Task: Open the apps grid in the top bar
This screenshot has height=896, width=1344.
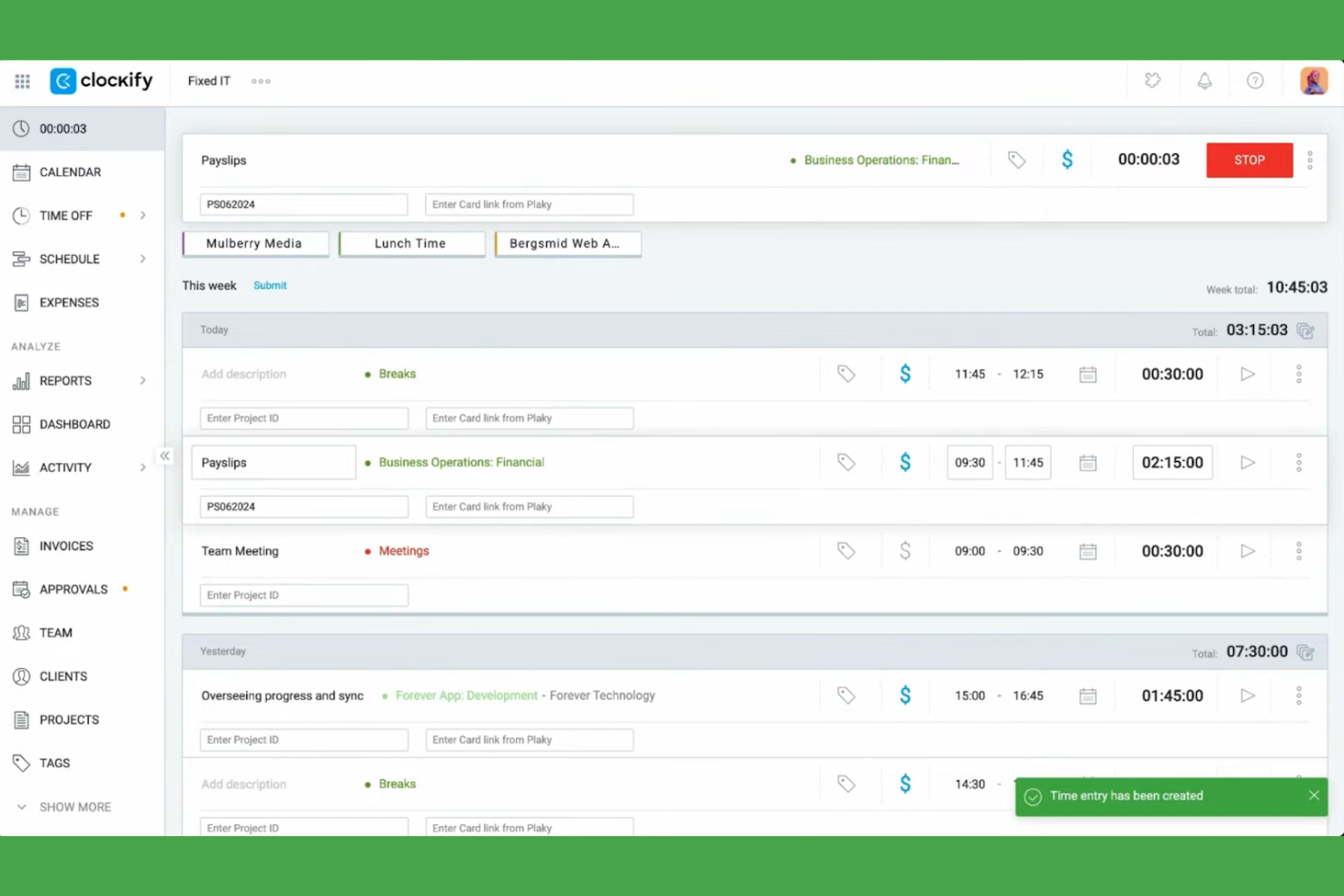Action: 22,81
